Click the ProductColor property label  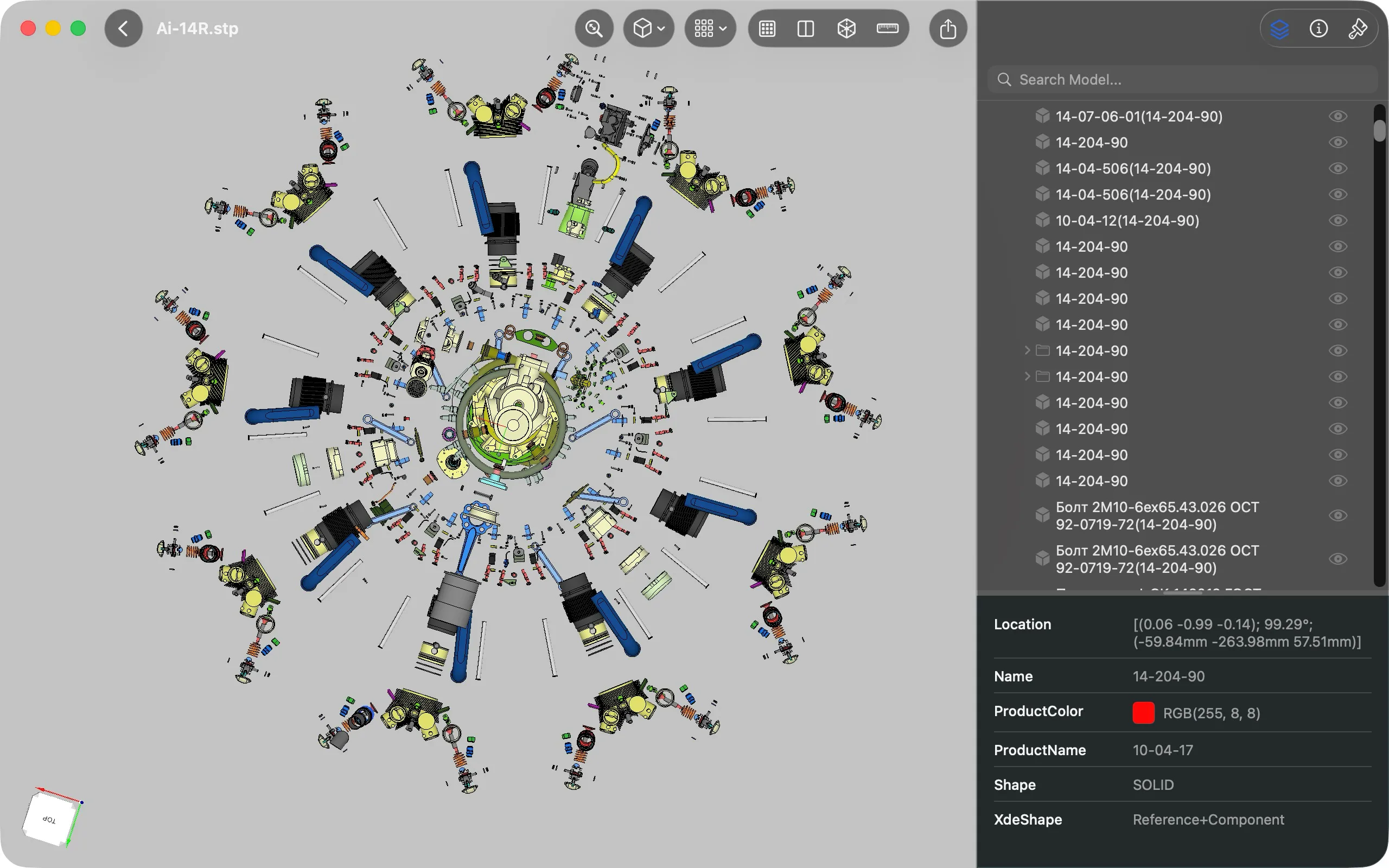click(1038, 711)
